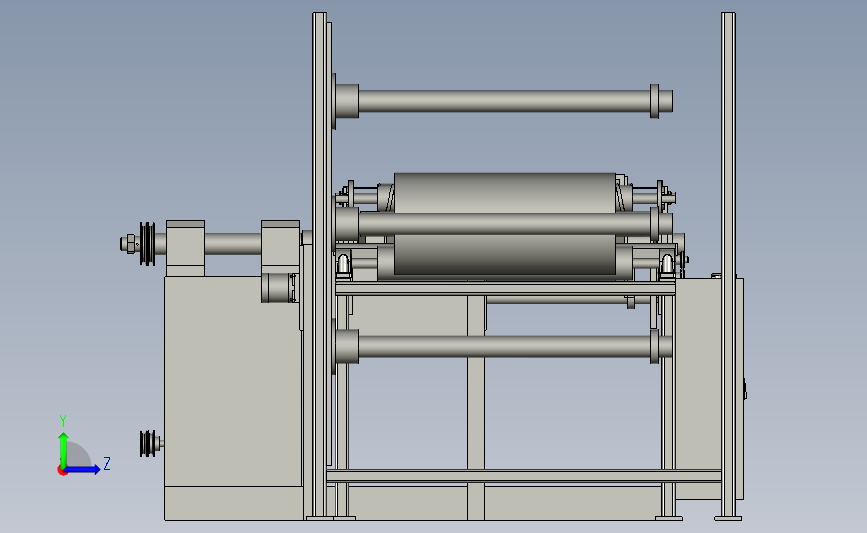The image size is (867, 533).
Task: Select the topmost long roller shaft
Action: [504, 101]
